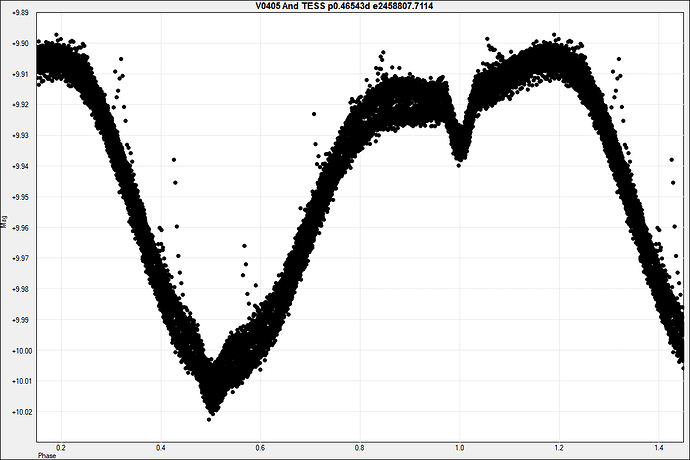Click the deepest minimum point near phase 0.5

pos(209,420)
